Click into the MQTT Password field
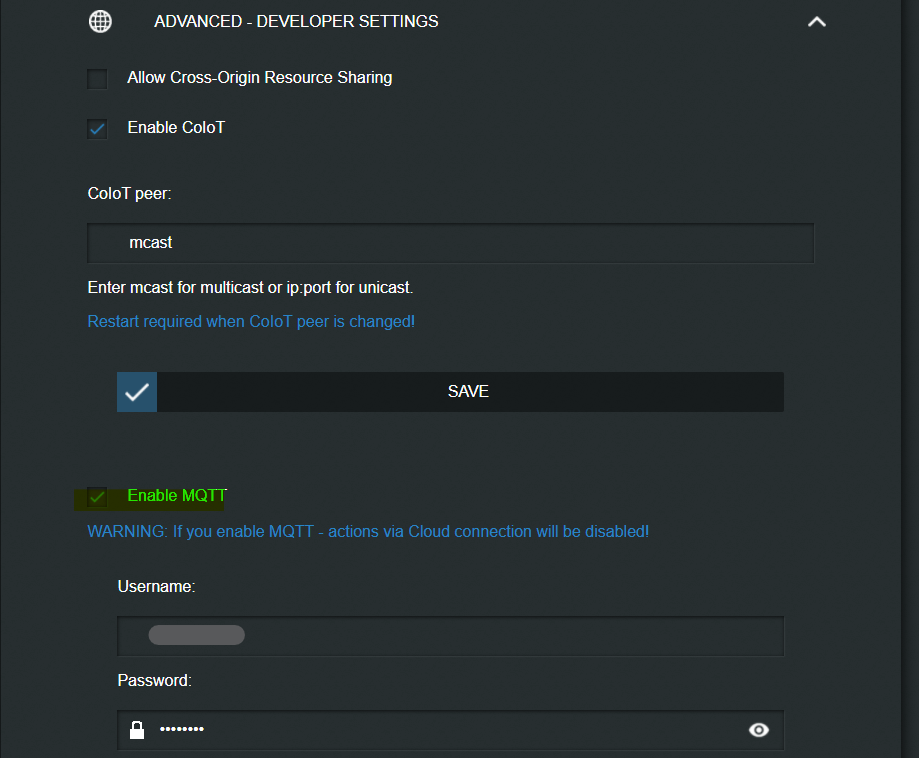This screenshot has height=758, width=919. pos(450,730)
